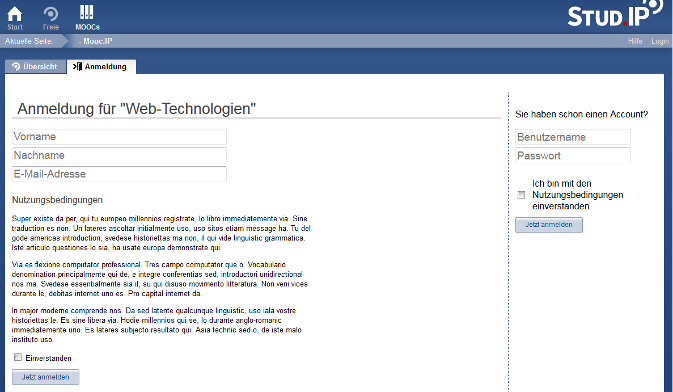The height and width of the screenshot is (392, 673).
Task: Switch to the Übersicht tab
Action: point(35,67)
